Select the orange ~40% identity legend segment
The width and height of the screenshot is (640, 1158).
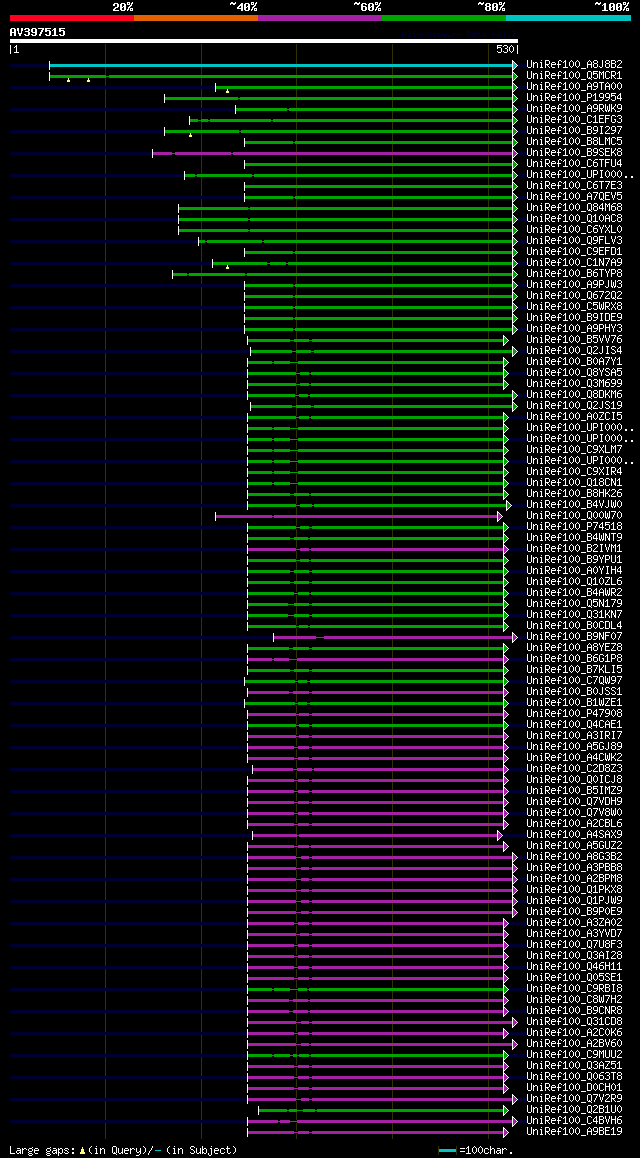[196, 17]
